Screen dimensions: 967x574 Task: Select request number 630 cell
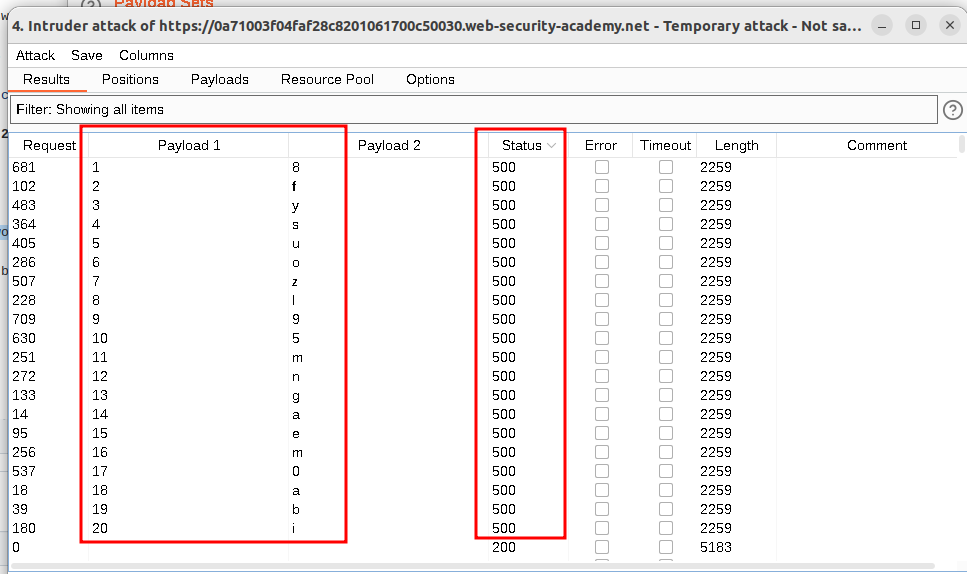[x=24, y=338]
